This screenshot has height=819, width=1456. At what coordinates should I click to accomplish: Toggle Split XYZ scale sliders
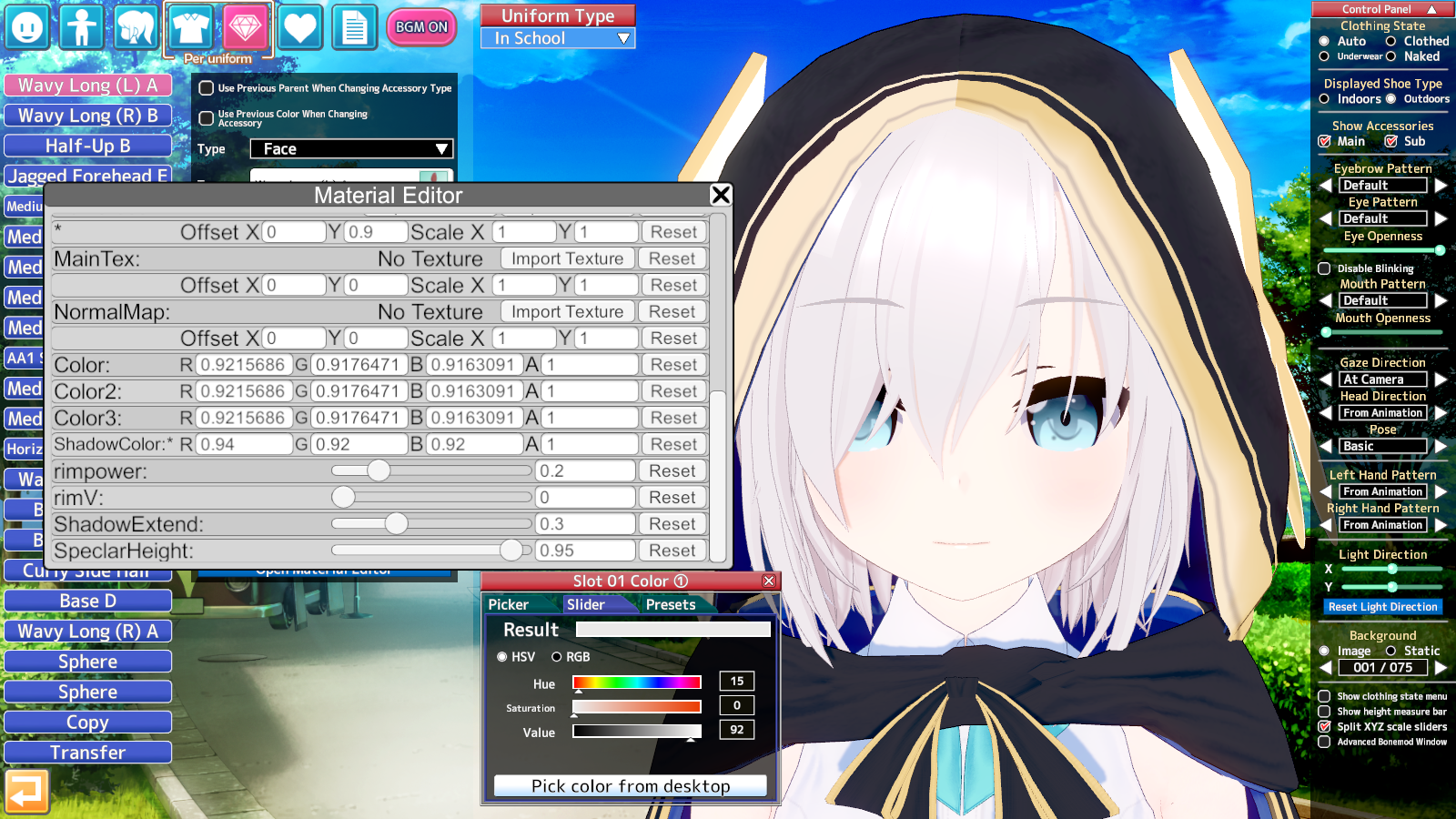point(1324,726)
